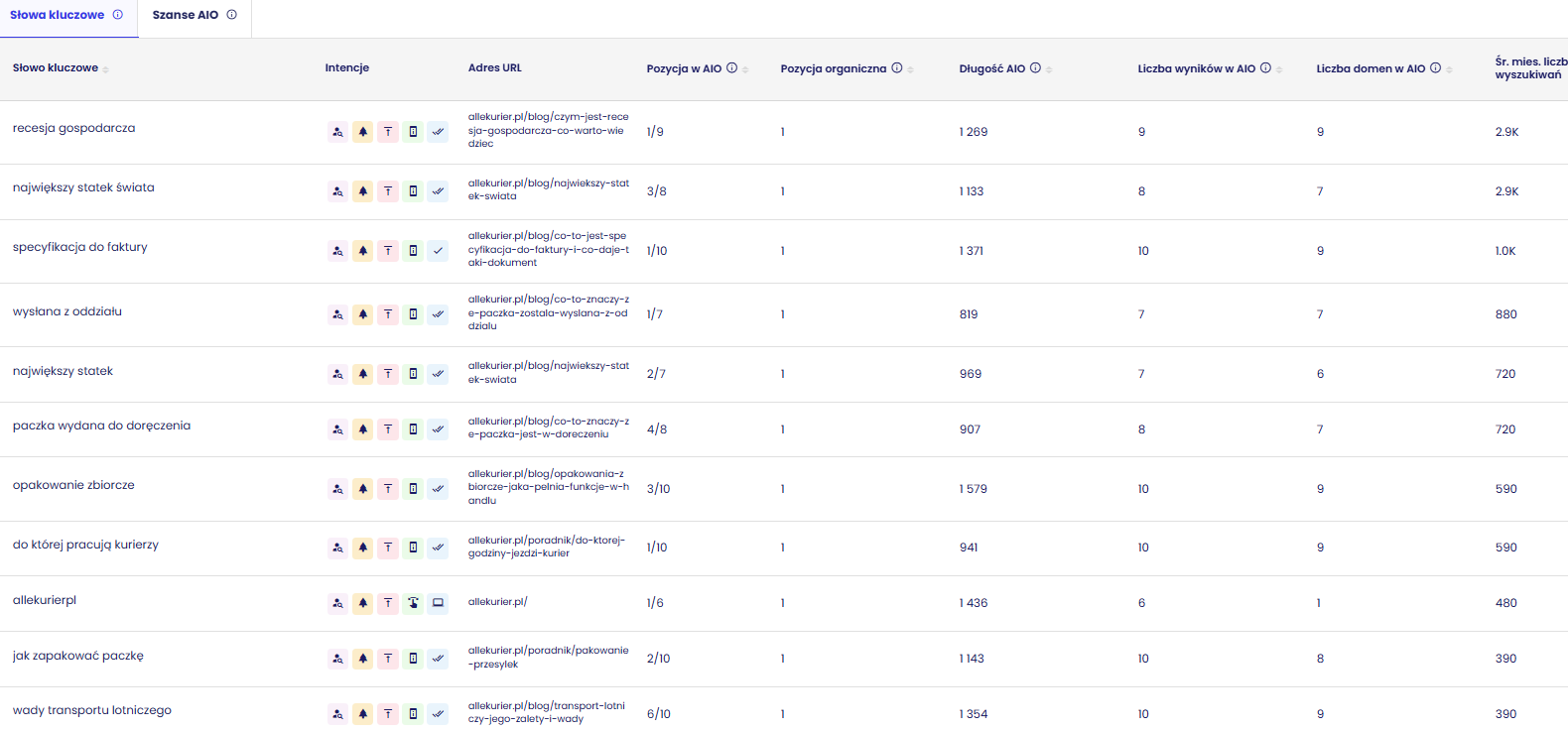
Task: Click orange tree intent icon in wysłana z oddziału row
Action: 363,314
